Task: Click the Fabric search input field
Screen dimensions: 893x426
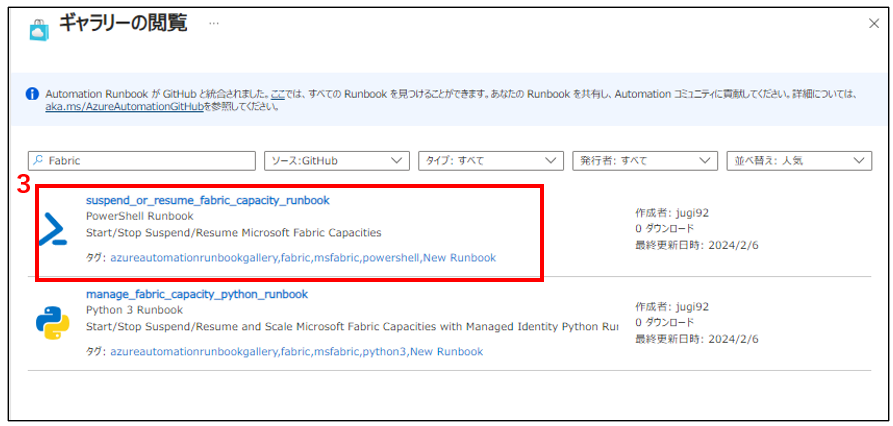Action: [x=142, y=161]
